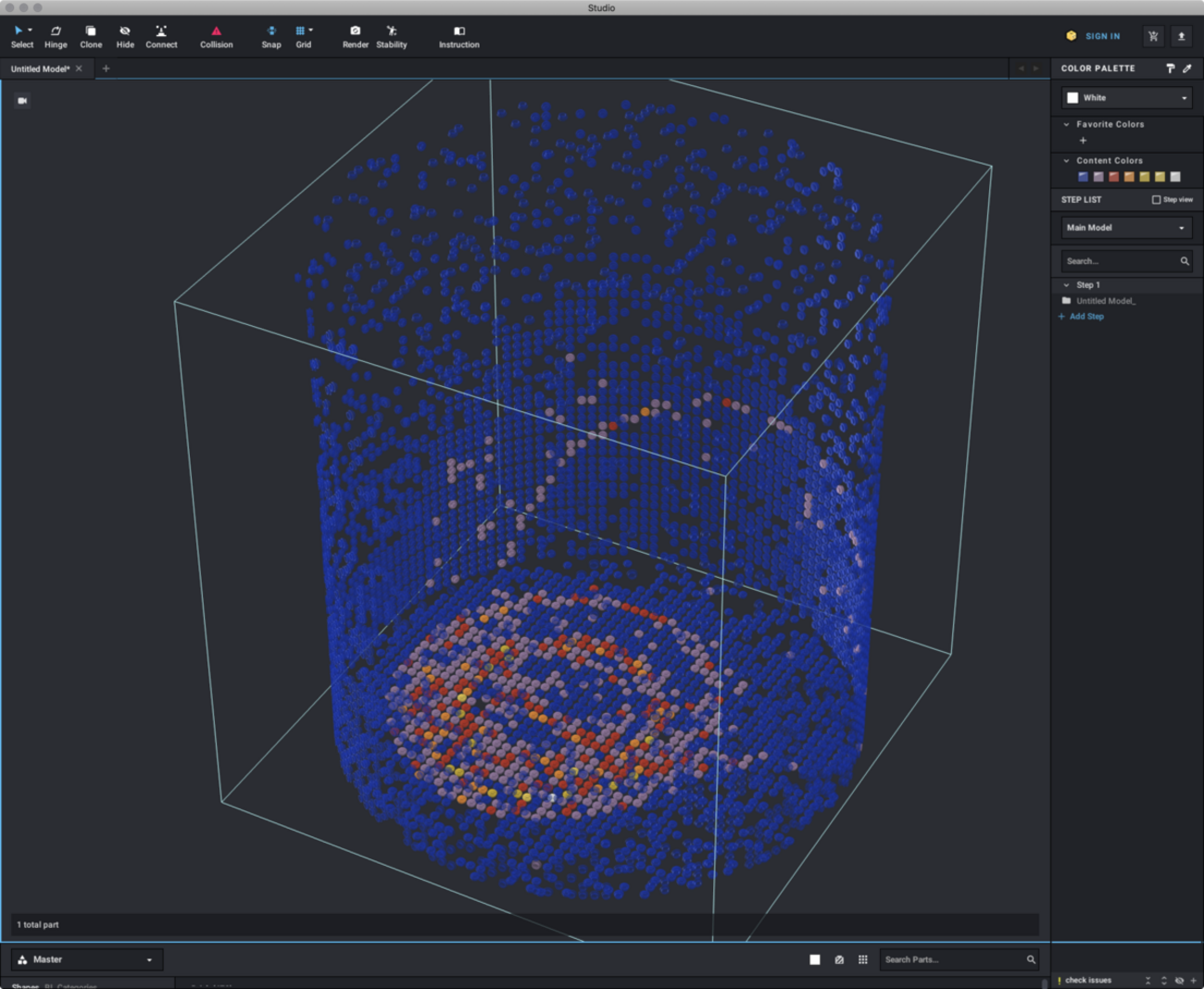1204x989 pixels.
Task: Click the camera view icon in viewport
Action: [x=22, y=100]
